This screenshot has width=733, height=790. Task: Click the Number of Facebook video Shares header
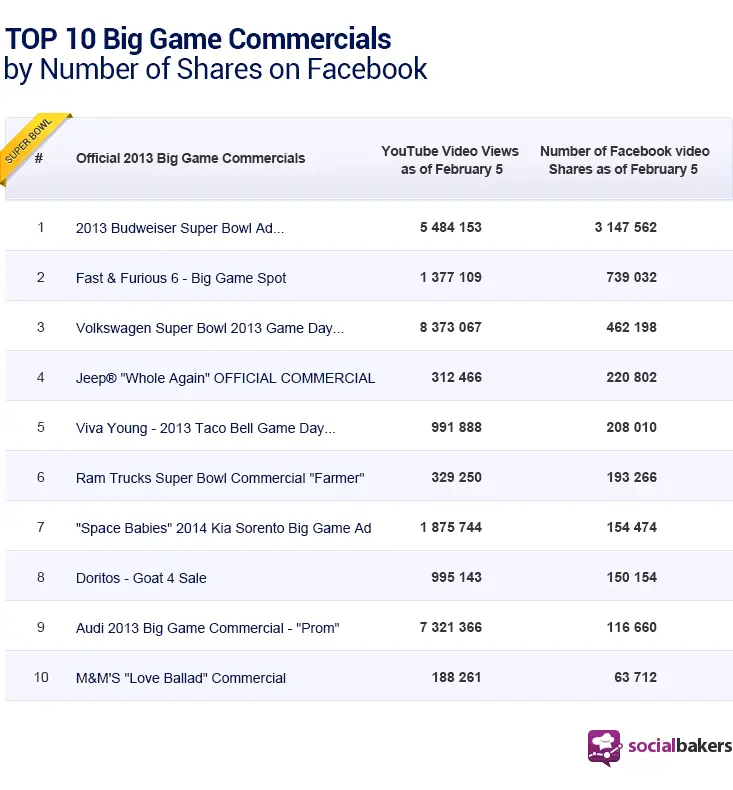pyautogui.click(x=624, y=160)
